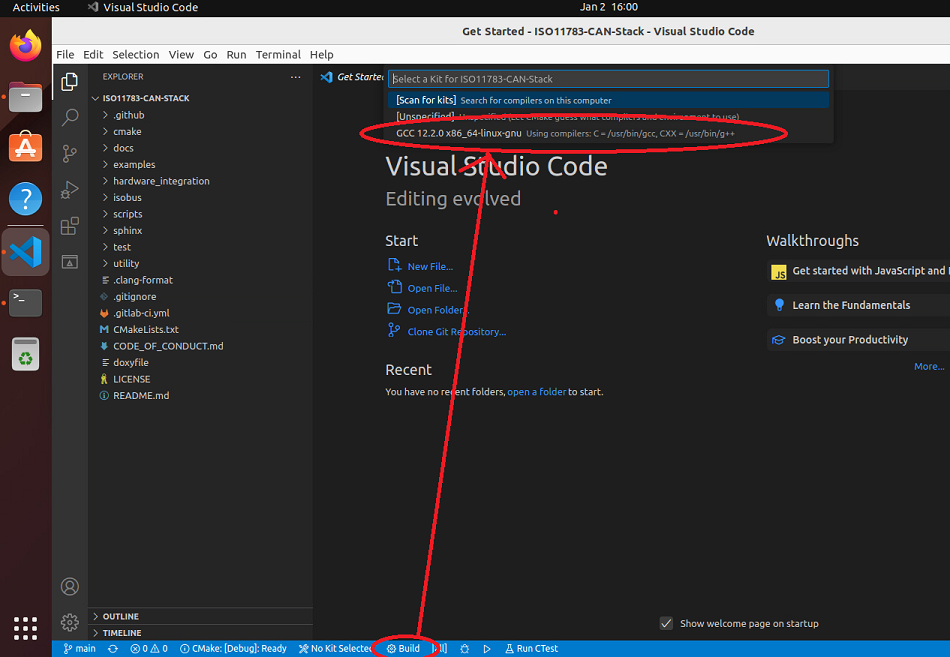Click the main branch indicator in status bar
950x657 pixels.
click(79, 649)
